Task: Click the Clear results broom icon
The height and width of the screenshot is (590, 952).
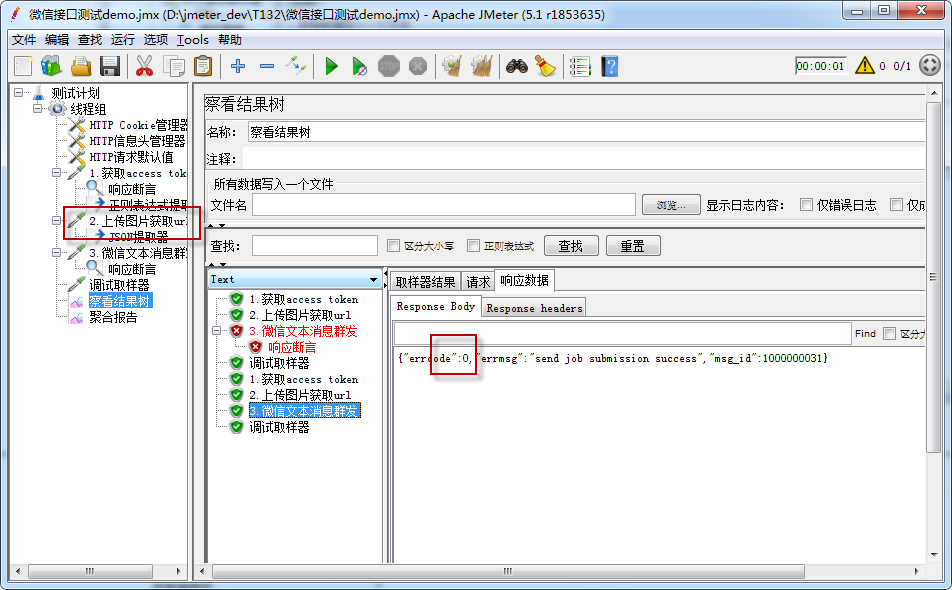Action: pyautogui.click(x=452, y=66)
